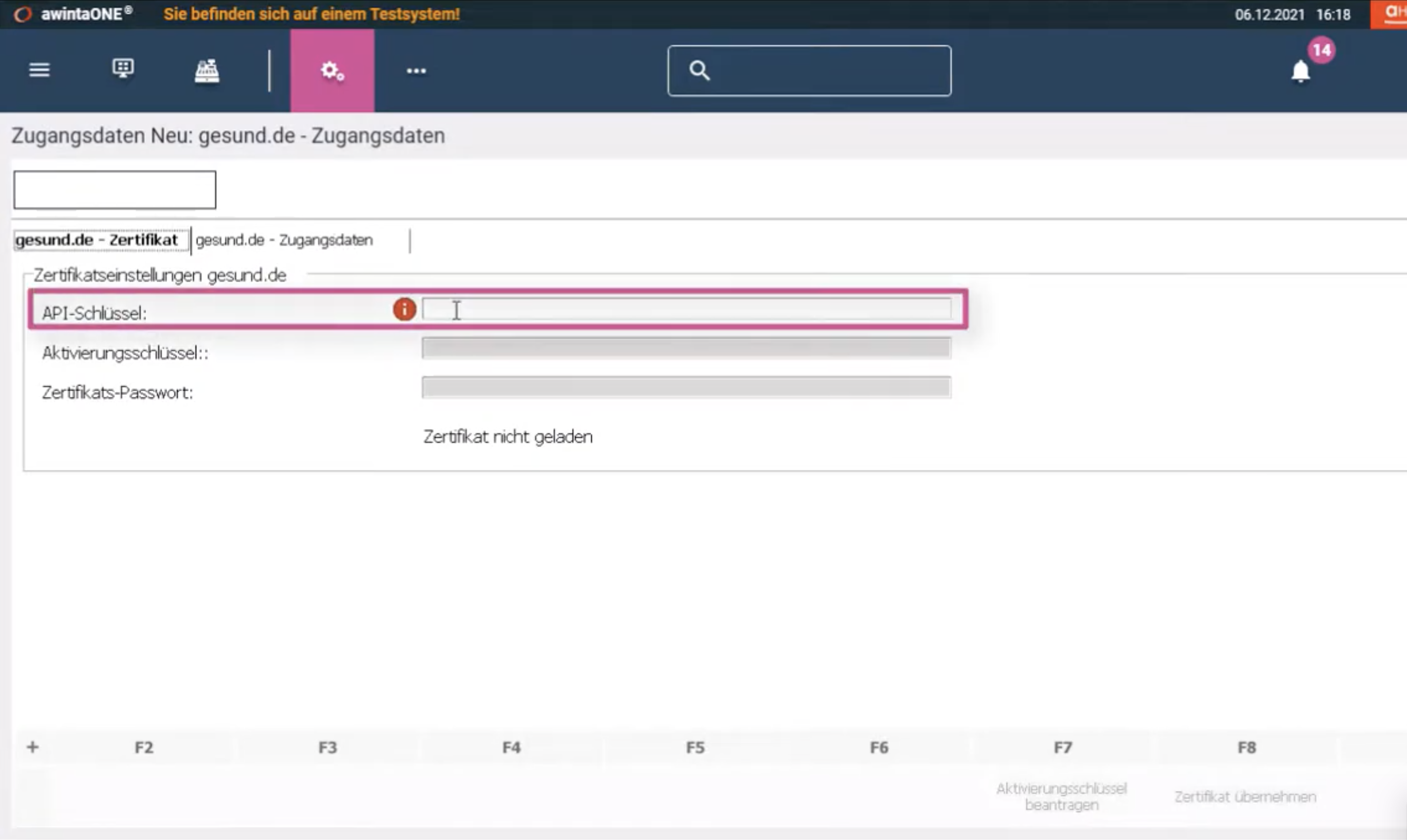Click the Zertifikats-Passwort field

point(686,387)
